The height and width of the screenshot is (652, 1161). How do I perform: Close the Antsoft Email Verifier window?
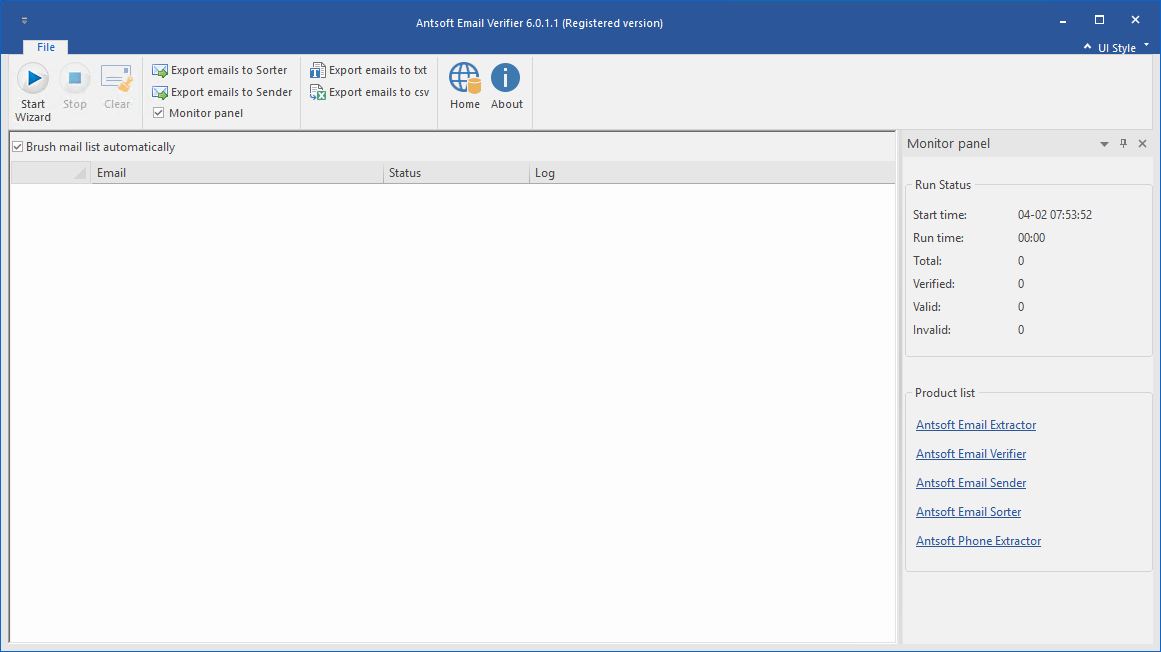pyautogui.click(x=1135, y=21)
